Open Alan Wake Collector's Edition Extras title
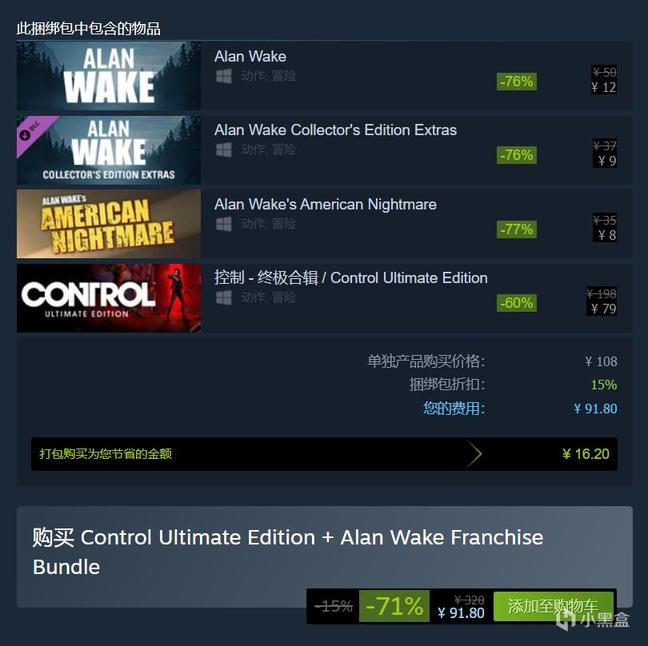Image resolution: width=648 pixels, height=646 pixels. (335, 130)
